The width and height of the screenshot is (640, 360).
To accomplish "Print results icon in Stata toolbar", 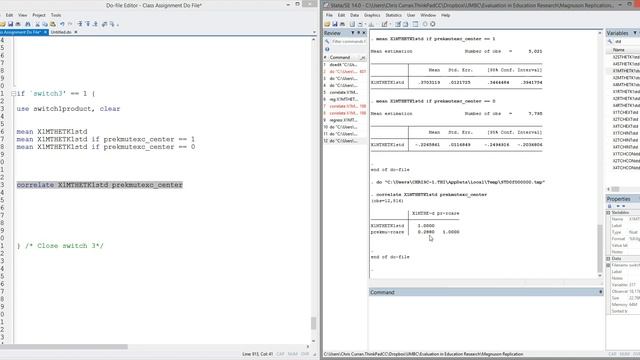I will click(x=342, y=24).
